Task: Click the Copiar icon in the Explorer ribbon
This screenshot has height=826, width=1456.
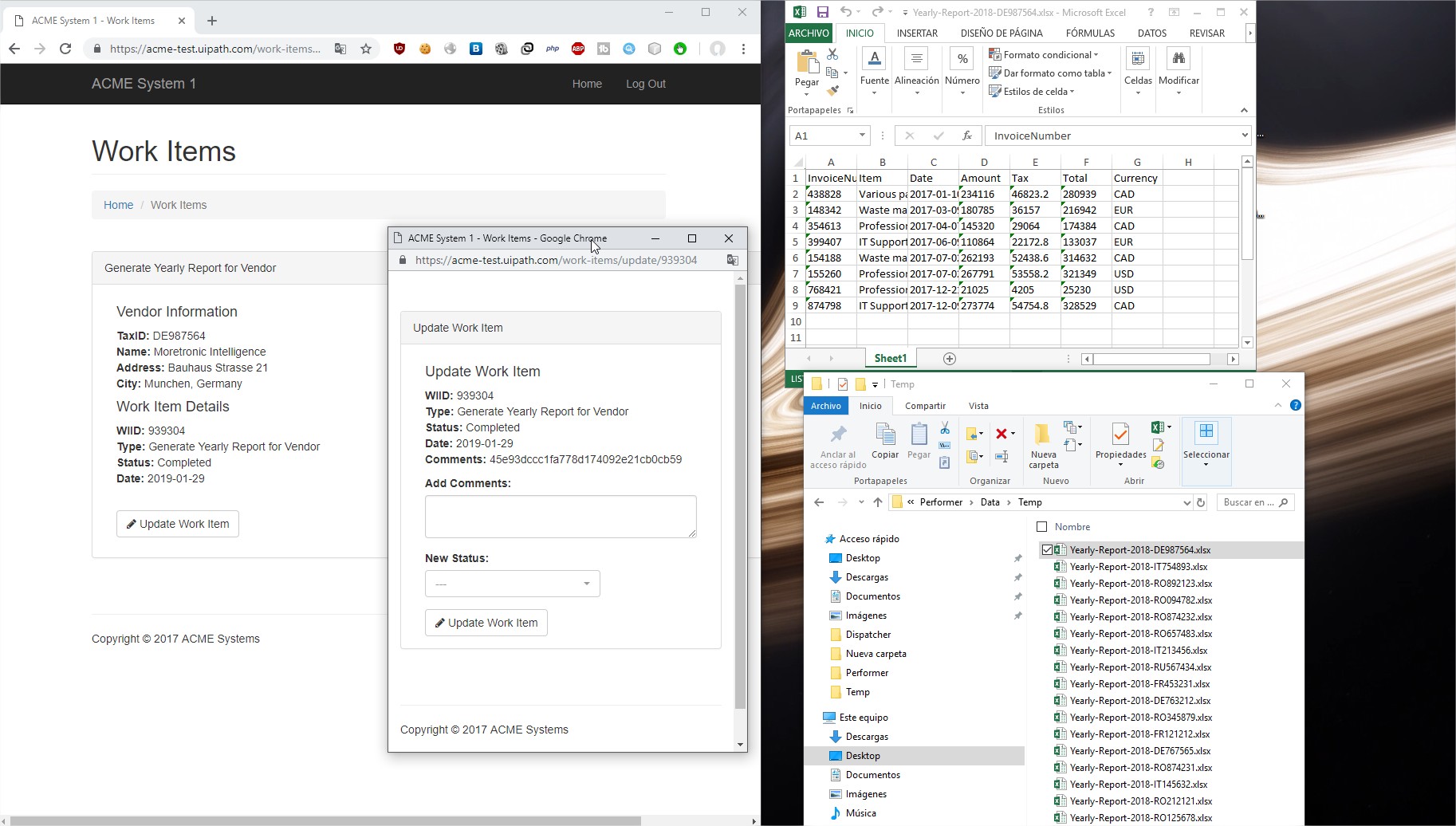Action: click(885, 435)
